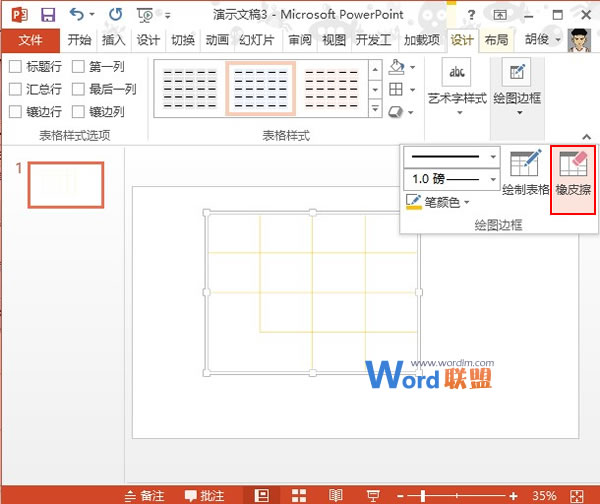Viewport: 600px width, 504px height.
Task: Select the peach-tinted third table style
Action: [x=331, y=88]
